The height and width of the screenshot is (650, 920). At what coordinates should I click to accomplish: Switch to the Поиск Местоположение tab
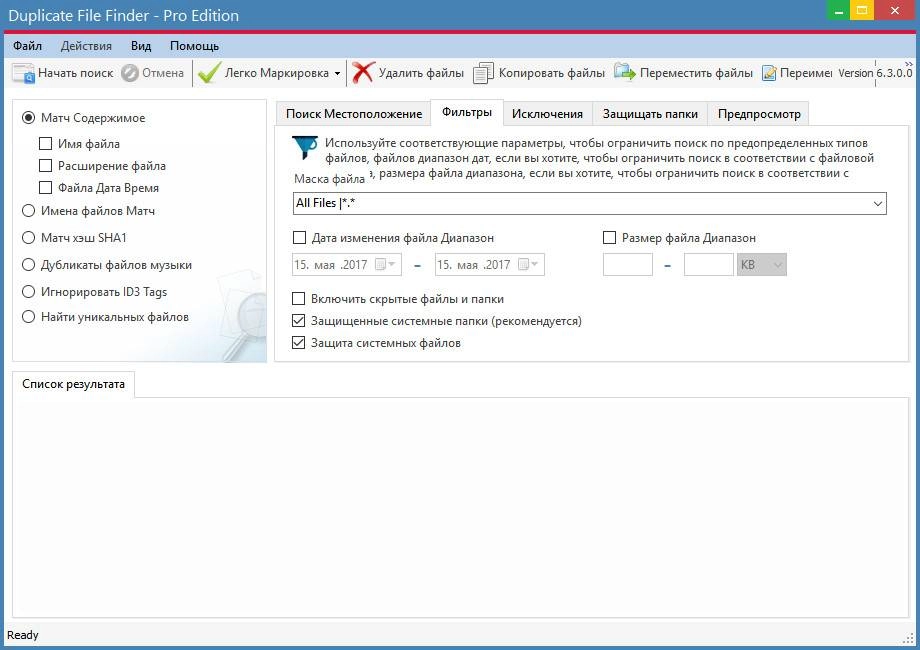(354, 114)
